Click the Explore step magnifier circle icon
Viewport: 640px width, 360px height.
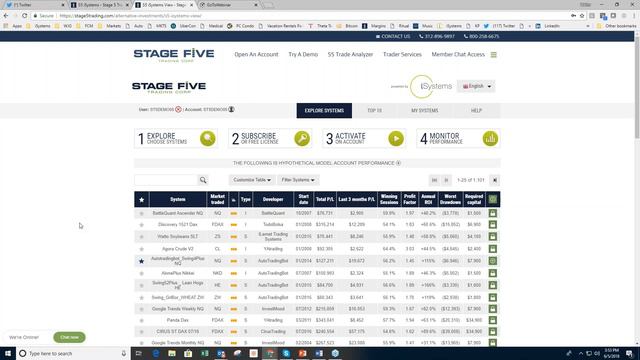pyautogui.click(x=208, y=139)
